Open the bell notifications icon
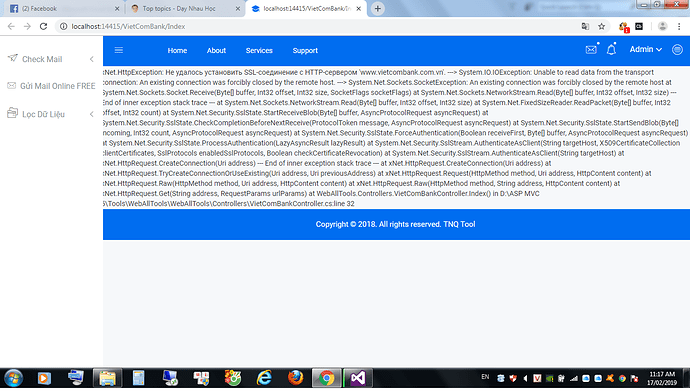 point(611,50)
